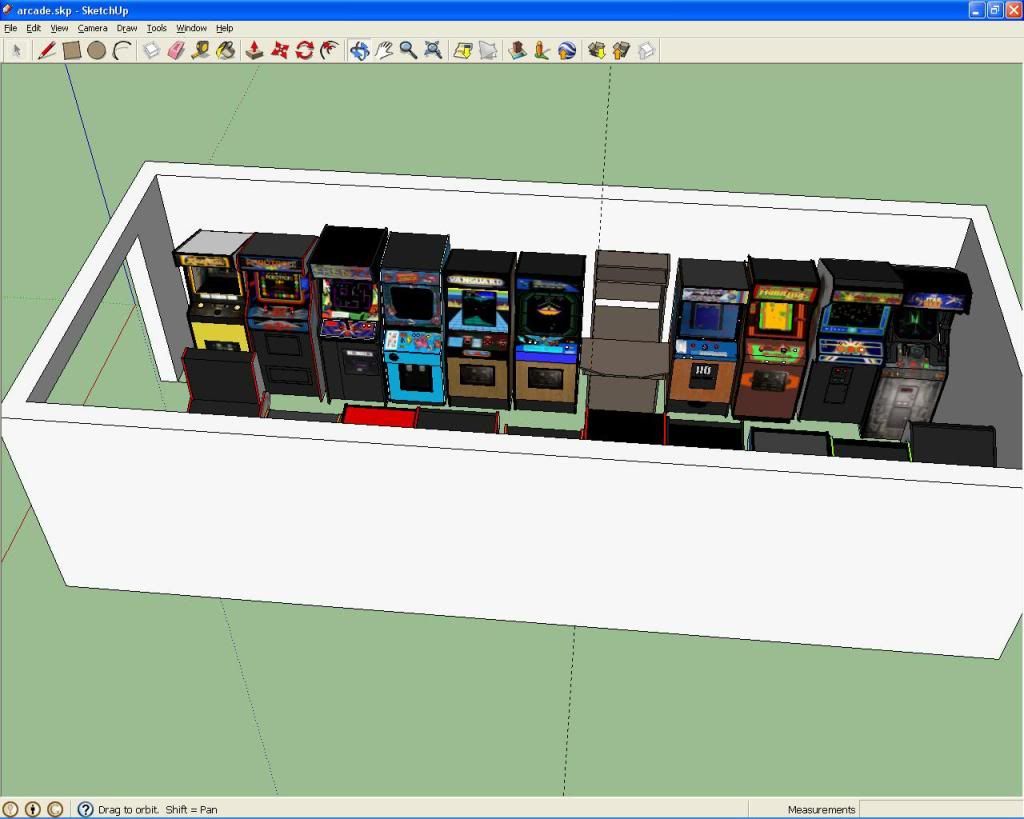Pick the Circle drawing tool
This screenshot has height=819, width=1024.
tap(97, 51)
